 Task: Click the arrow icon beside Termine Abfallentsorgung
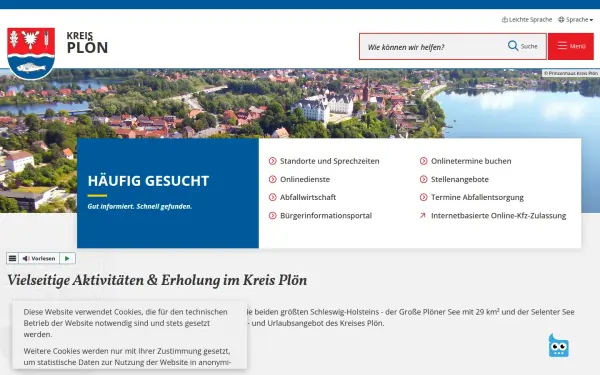click(424, 197)
